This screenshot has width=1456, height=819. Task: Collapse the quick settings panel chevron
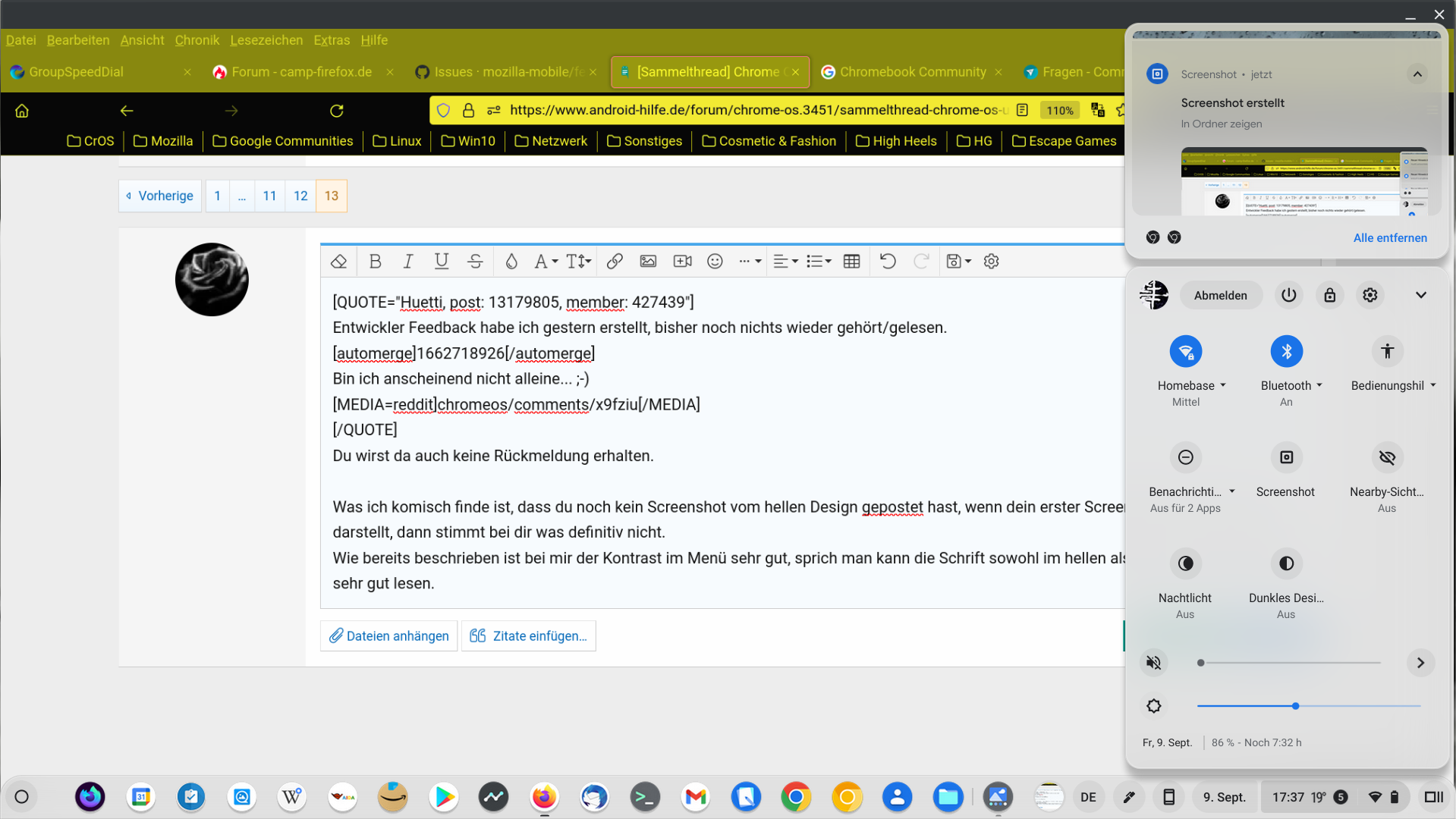point(1420,296)
